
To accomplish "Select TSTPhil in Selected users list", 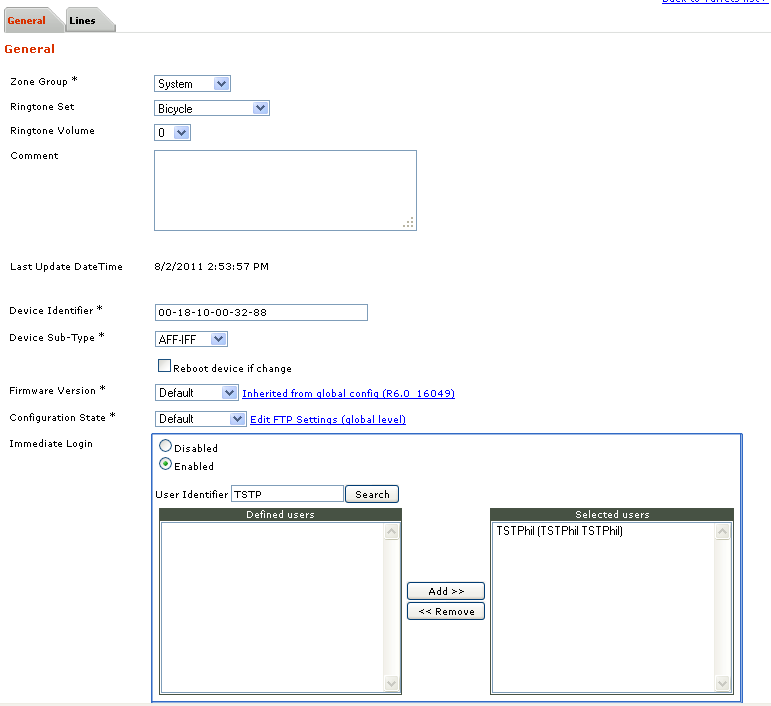I will pyautogui.click(x=559, y=531).
